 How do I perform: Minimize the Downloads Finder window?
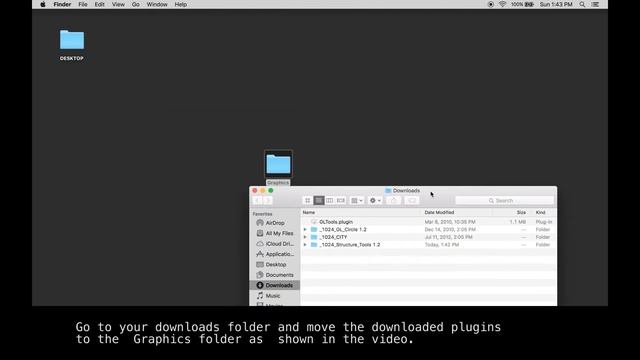click(x=263, y=191)
